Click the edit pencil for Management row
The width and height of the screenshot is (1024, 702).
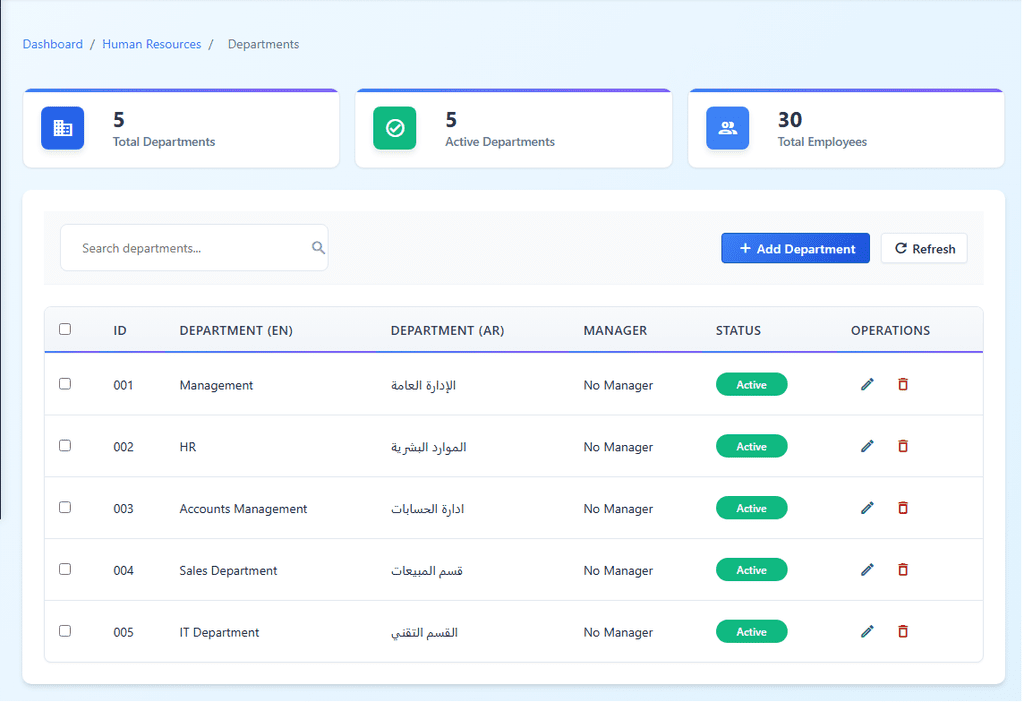[x=867, y=384]
